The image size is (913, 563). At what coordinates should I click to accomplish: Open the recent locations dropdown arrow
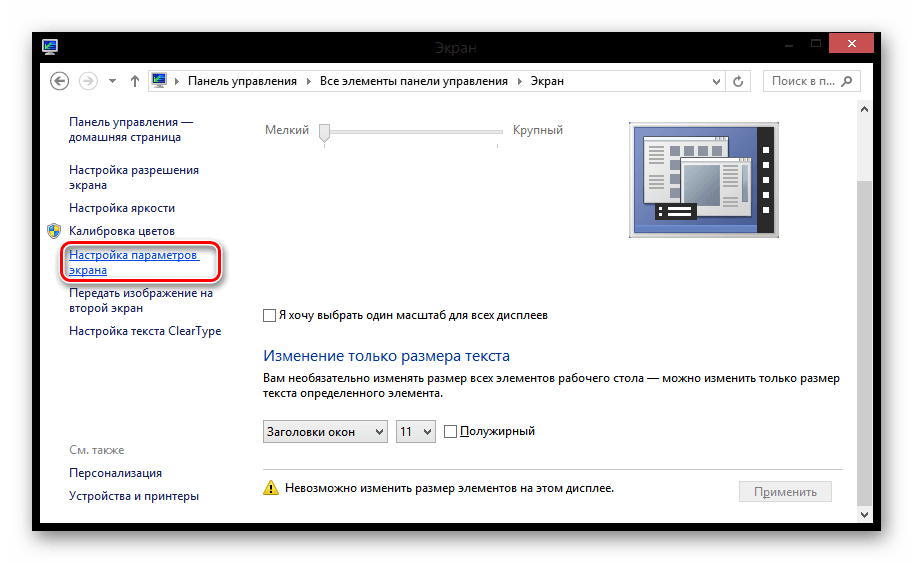112,81
